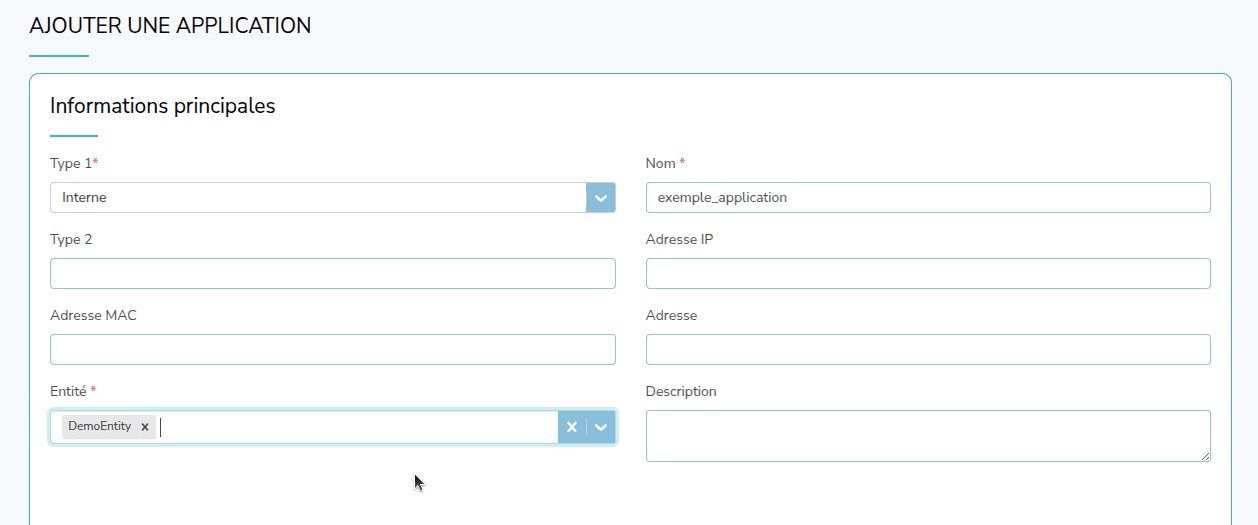Screen dimensions: 1258x525
Task: Click the "Adresse MAC" label text
Action: pos(93,315)
